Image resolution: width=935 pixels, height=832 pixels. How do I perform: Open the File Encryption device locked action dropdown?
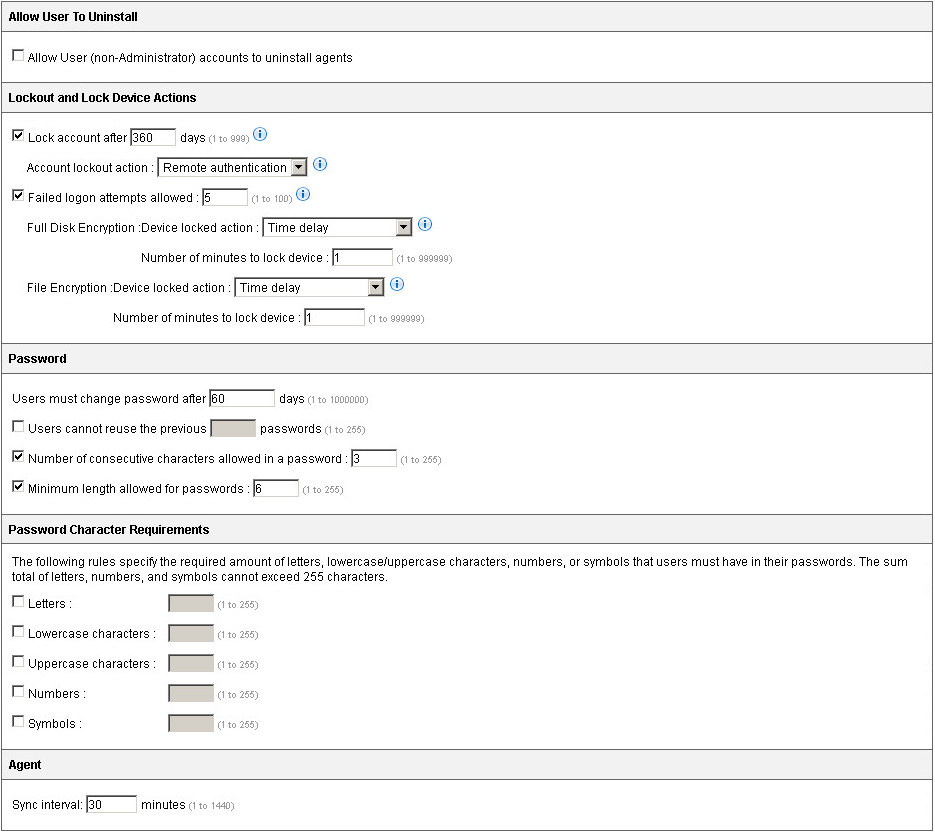375,287
